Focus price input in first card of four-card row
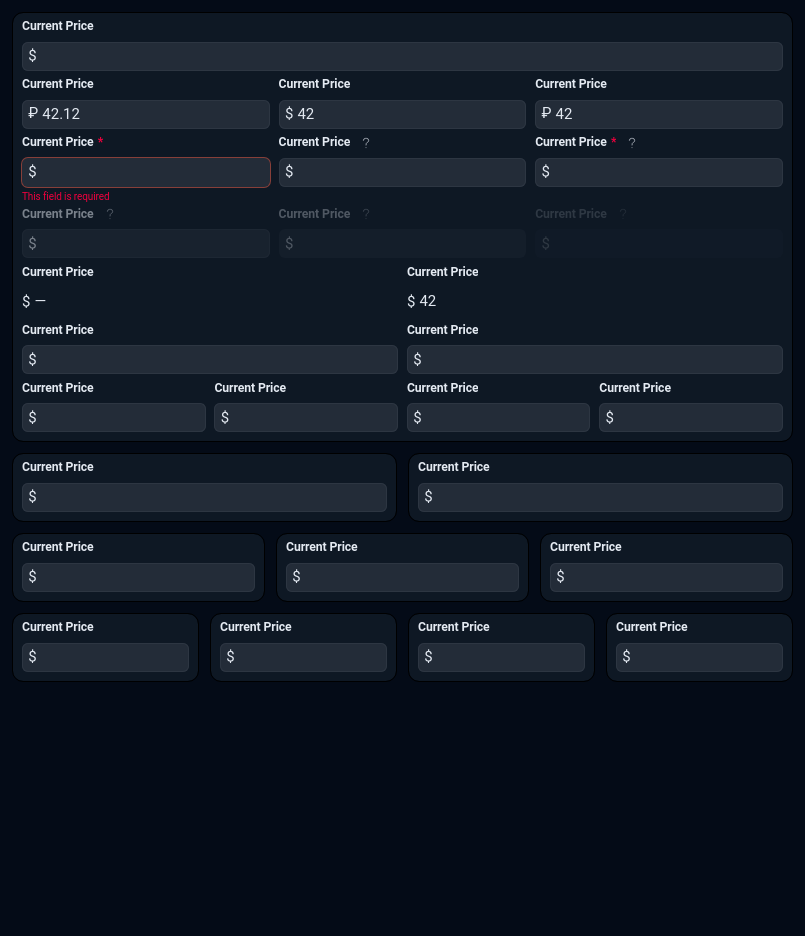Image resolution: width=805 pixels, height=936 pixels. pyautogui.click(x=105, y=657)
